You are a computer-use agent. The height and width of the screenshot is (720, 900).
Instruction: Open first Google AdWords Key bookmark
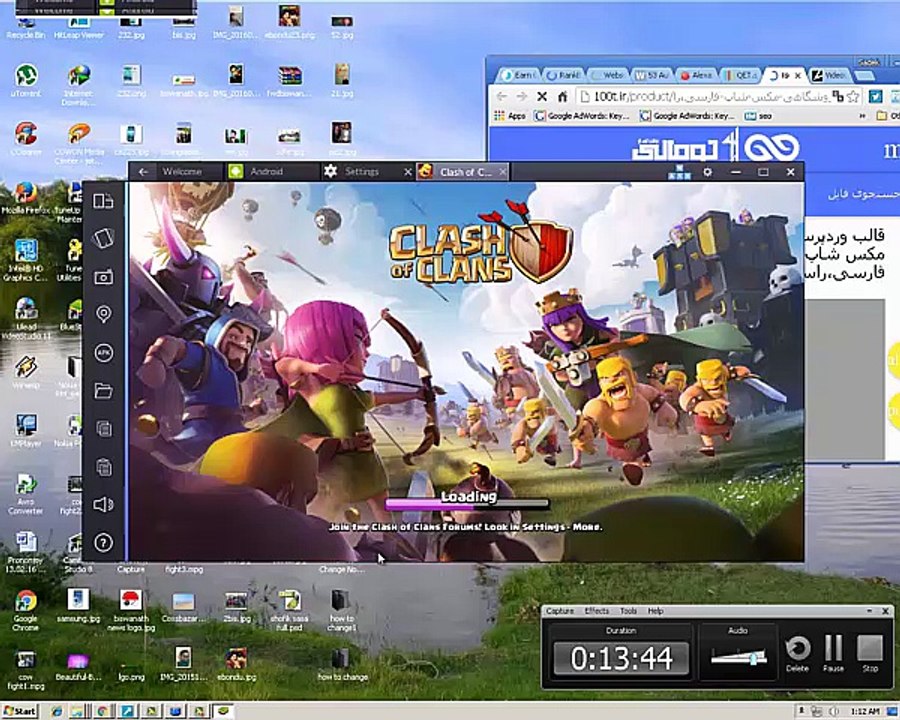click(x=581, y=116)
